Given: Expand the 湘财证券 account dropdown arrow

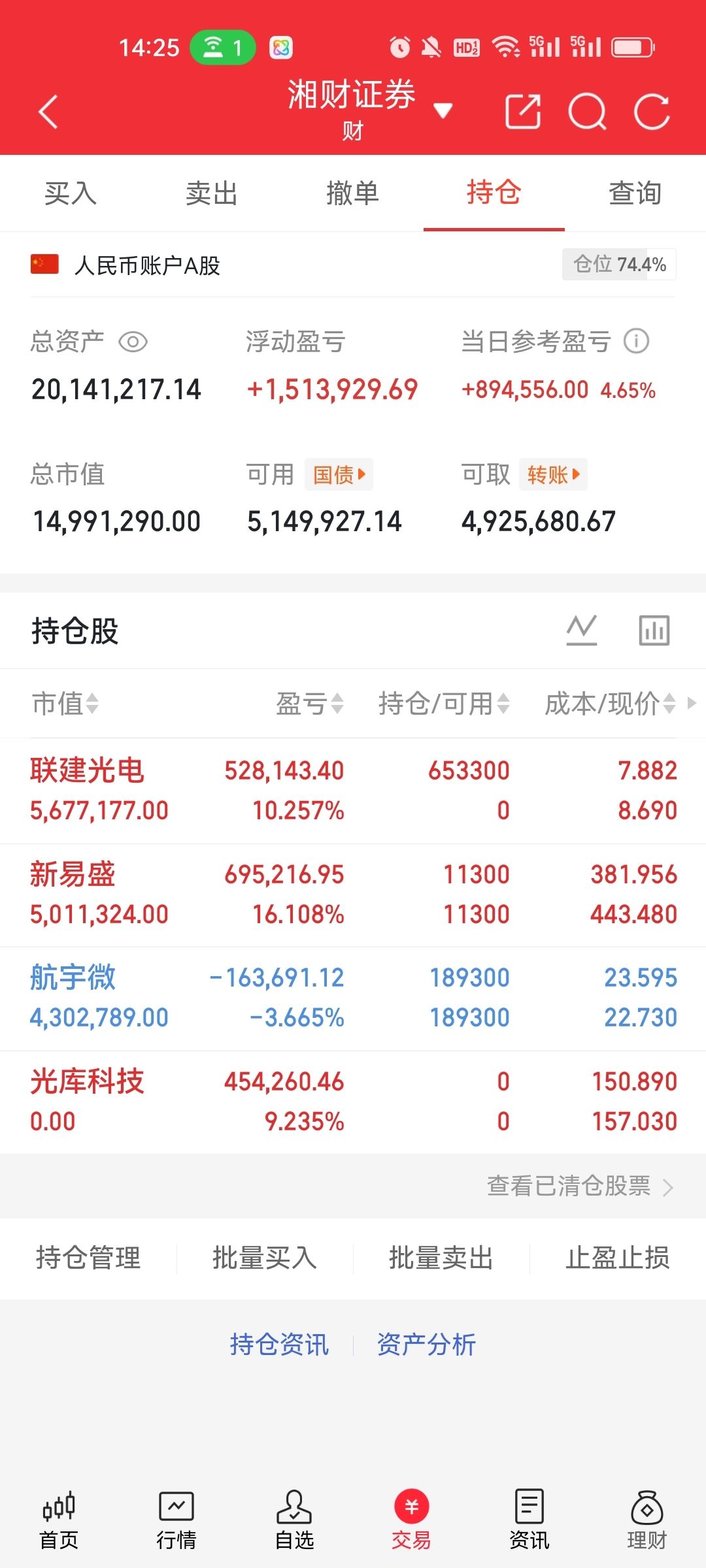Looking at the screenshot, I should pyautogui.click(x=443, y=110).
